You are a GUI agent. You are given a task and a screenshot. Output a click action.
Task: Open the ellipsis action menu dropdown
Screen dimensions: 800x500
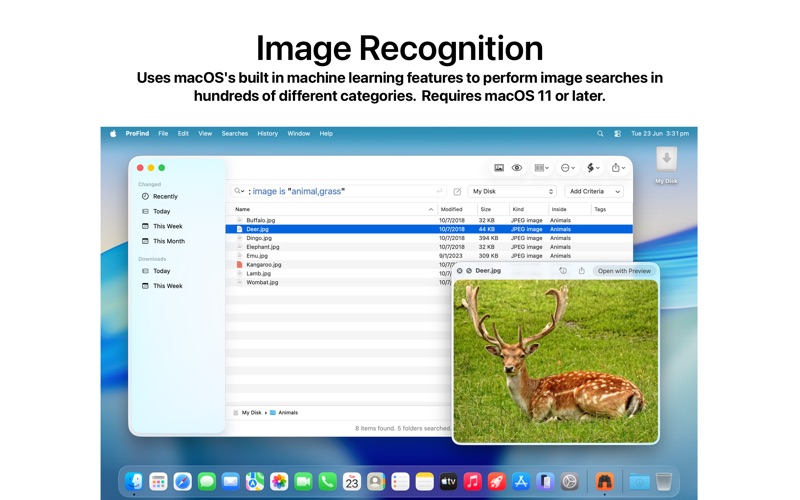coord(567,168)
